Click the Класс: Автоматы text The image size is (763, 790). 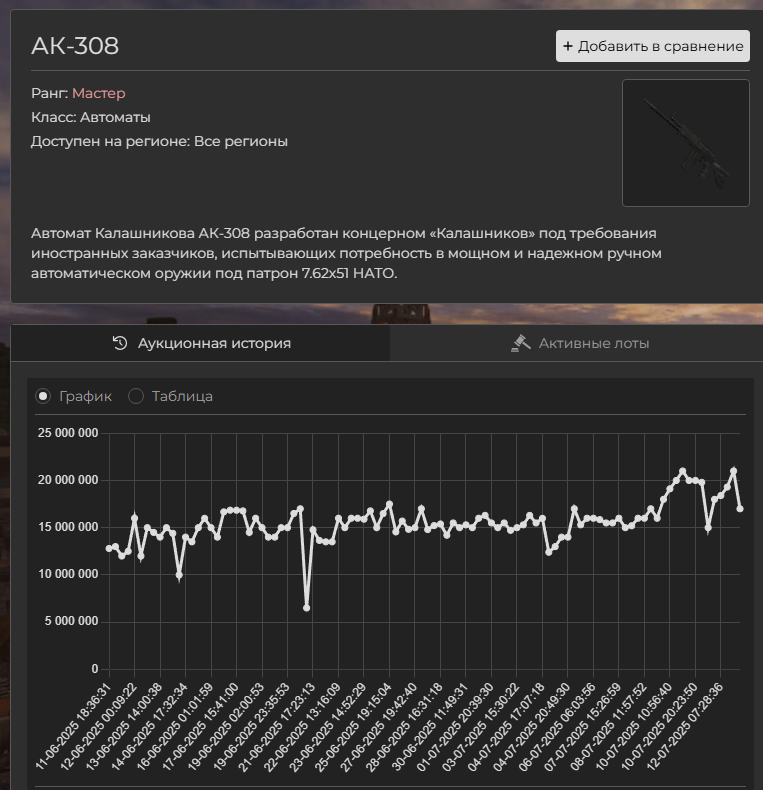click(91, 117)
